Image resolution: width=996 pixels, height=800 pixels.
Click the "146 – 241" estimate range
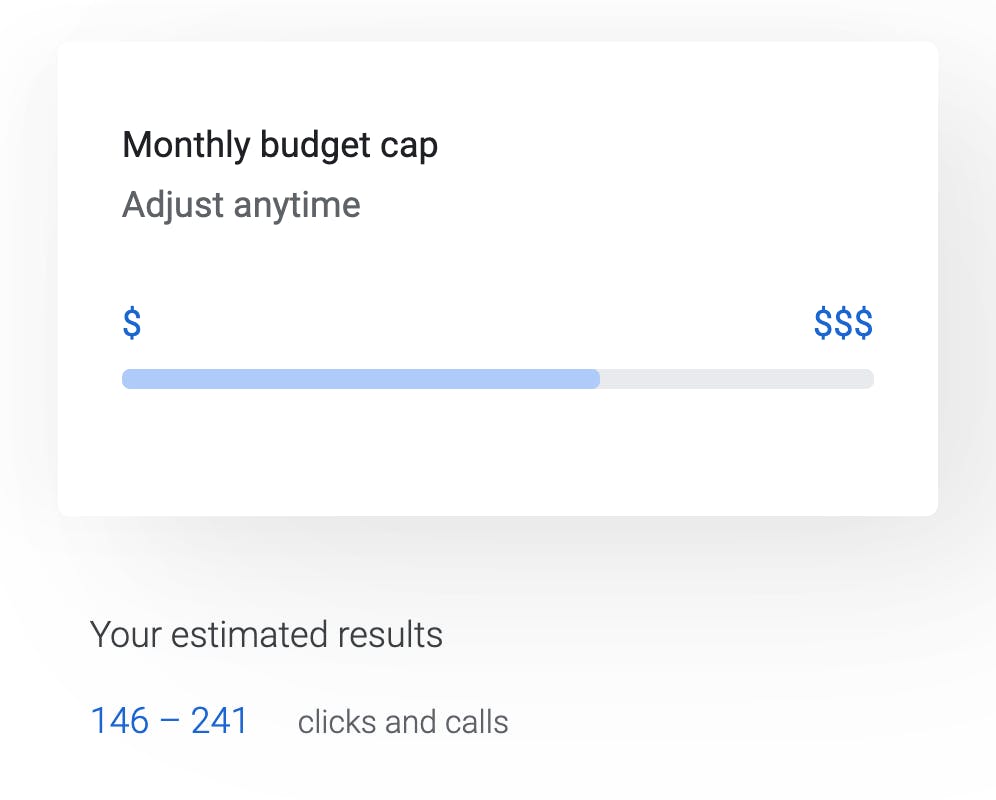point(169,721)
